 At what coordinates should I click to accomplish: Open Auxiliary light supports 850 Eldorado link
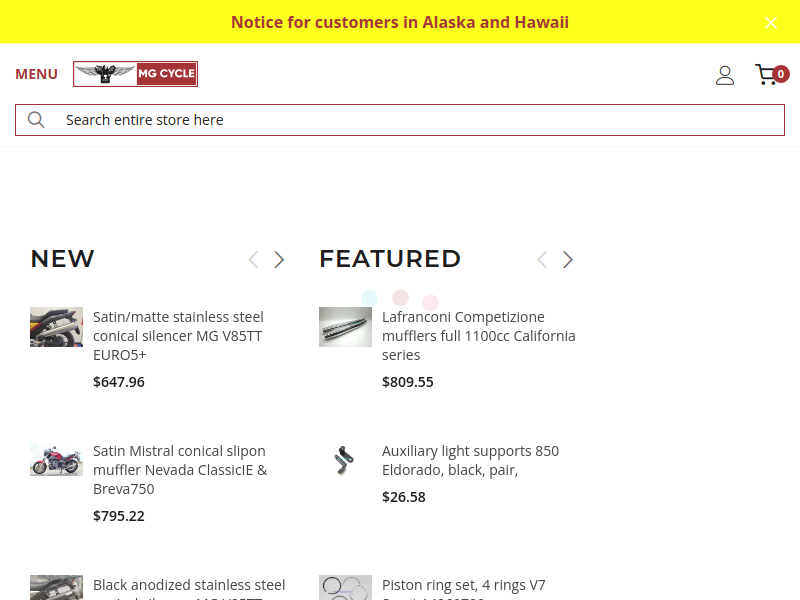coord(470,460)
